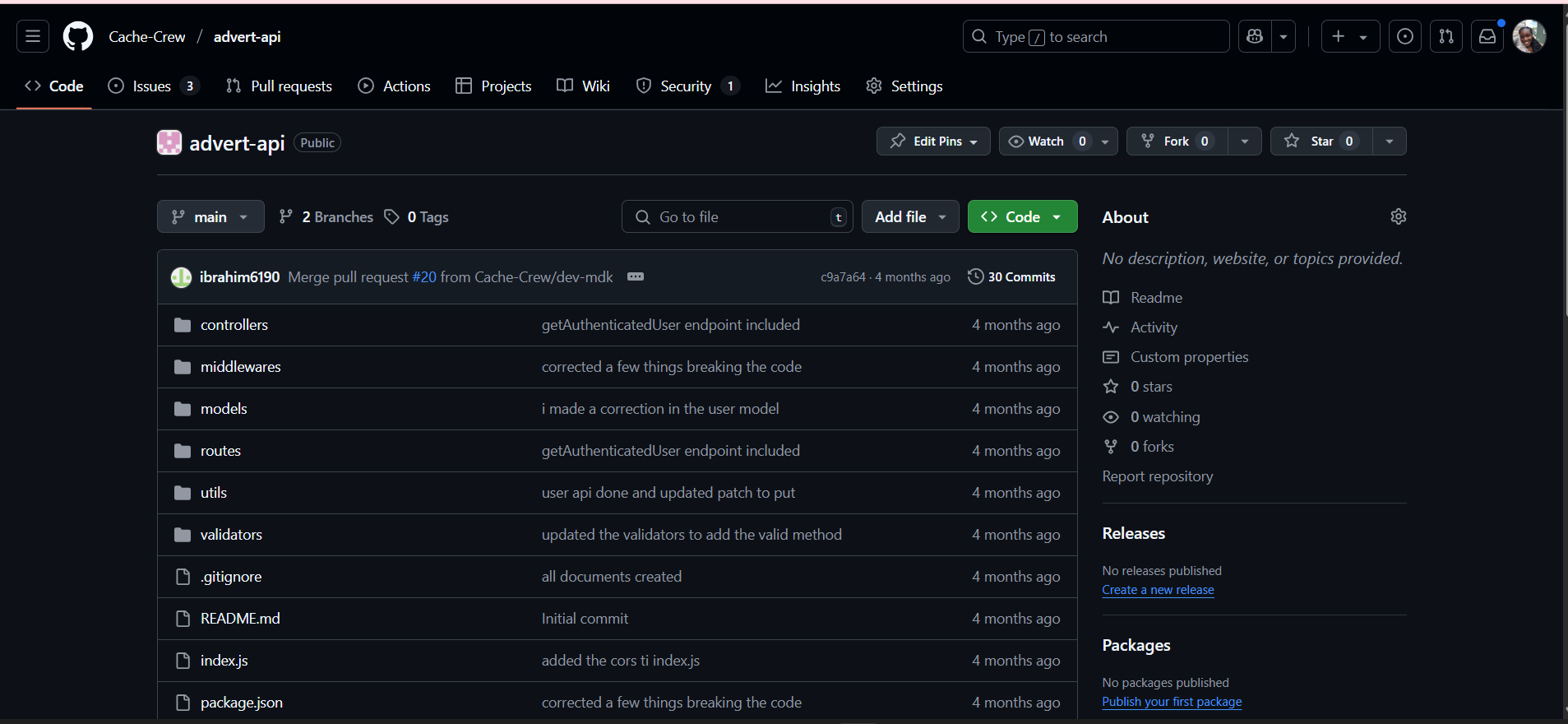Open the create new plus menu
Screen dimensions: 1568x724
click(x=1350, y=36)
